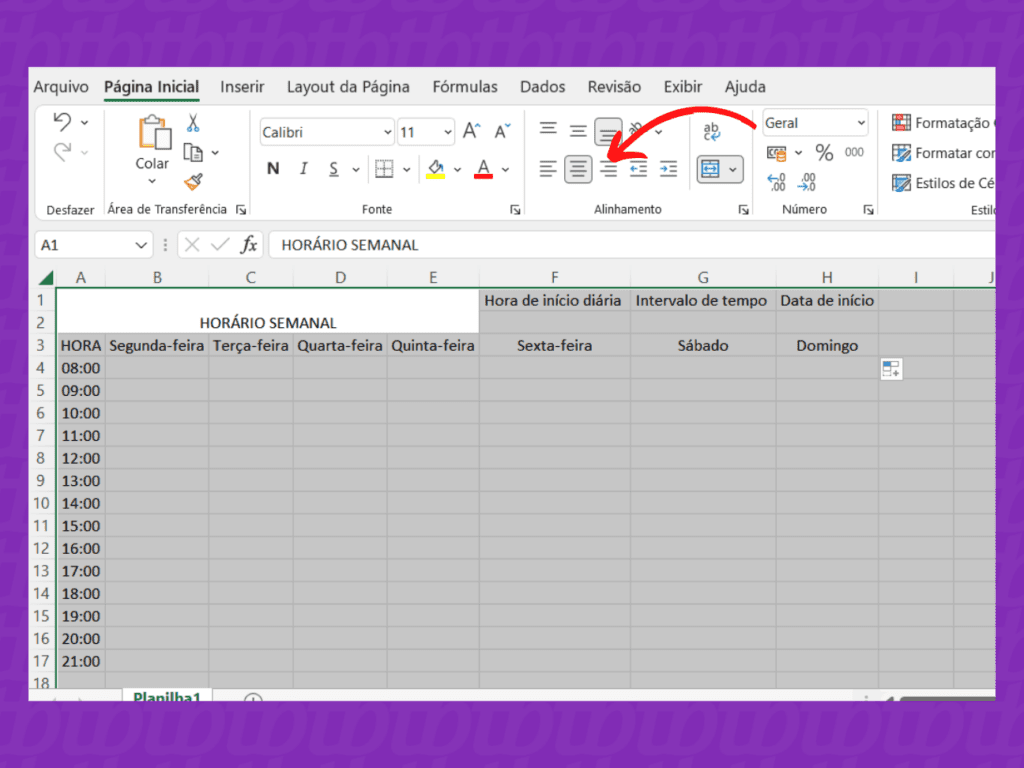Select the Planilha1 sheet tab
Image resolution: width=1024 pixels, height=768 pixels.
pos(166,696)
